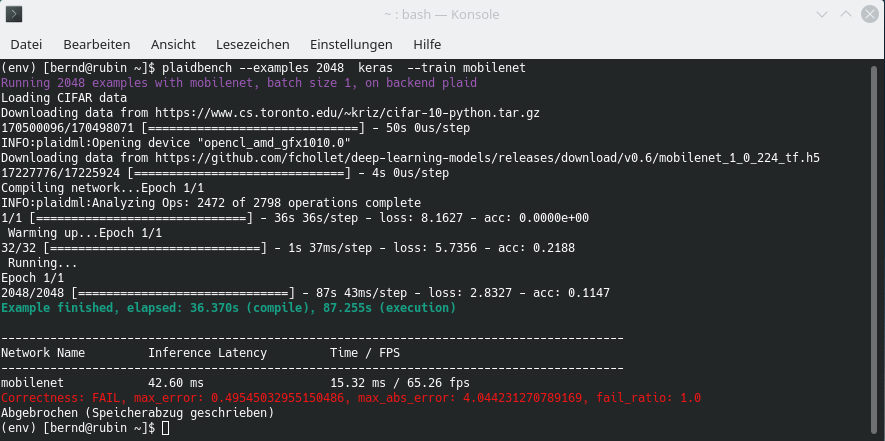Open the Ansicht menu

[x=173, y=45]
